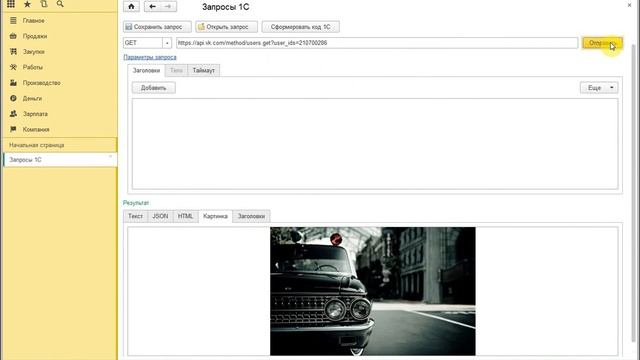This screenshot has width=640, height=360.
Task: Click the vertical scrollbar on right
Action: [x=633, y=192]
